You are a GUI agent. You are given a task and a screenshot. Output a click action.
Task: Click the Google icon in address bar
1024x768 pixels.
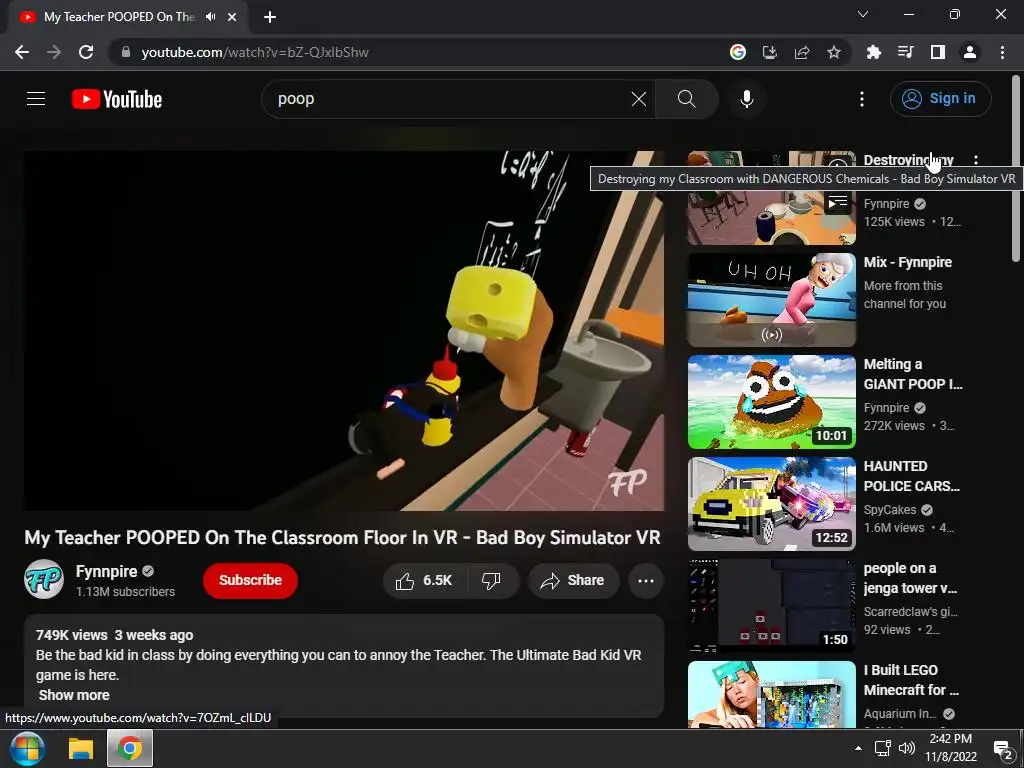pyautogui.click(x=738, y=52)
